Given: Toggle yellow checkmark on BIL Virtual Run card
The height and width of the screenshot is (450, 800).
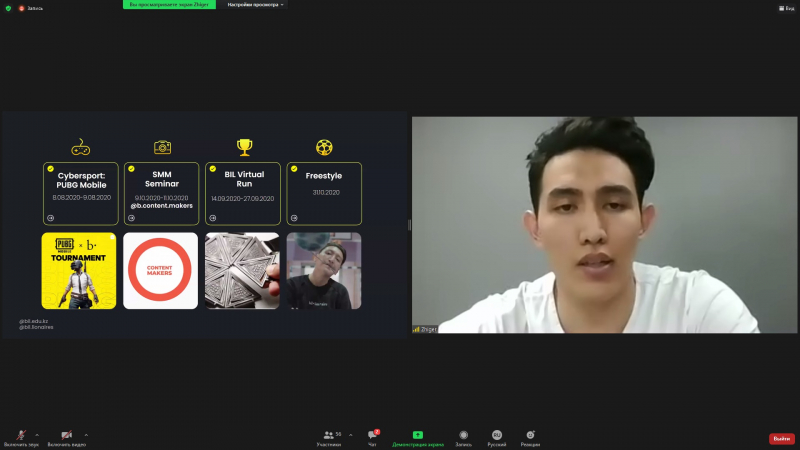Looking at the screenshot, I should (212, 168).
